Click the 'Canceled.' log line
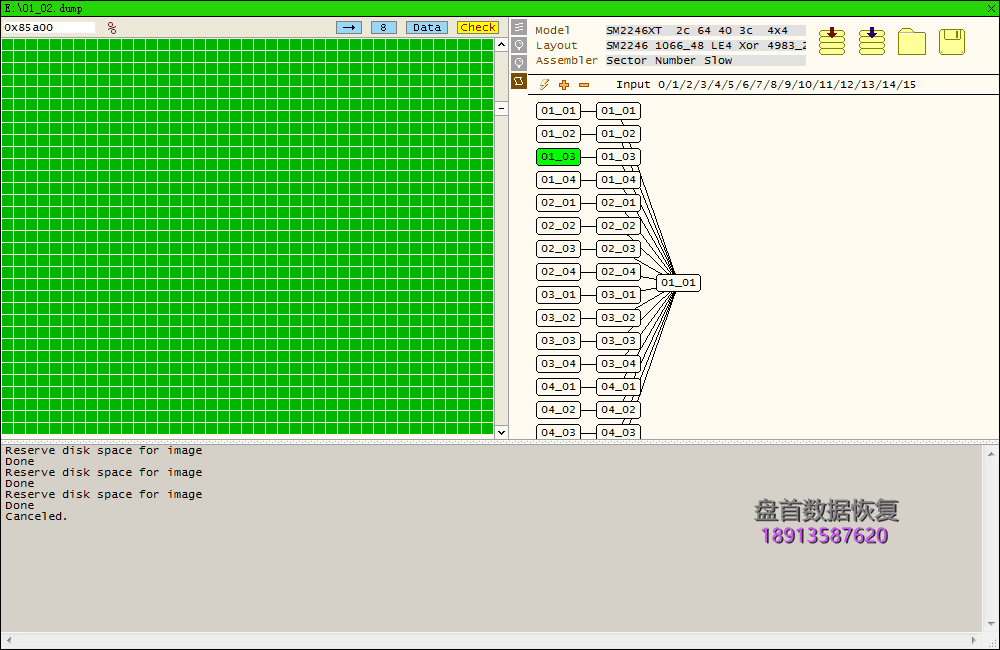1000x650 pixels. (x=36, y=516)
